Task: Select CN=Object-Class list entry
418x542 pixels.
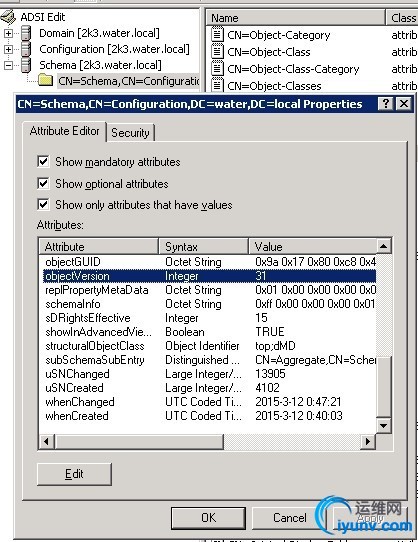Action: coord(269,52)
